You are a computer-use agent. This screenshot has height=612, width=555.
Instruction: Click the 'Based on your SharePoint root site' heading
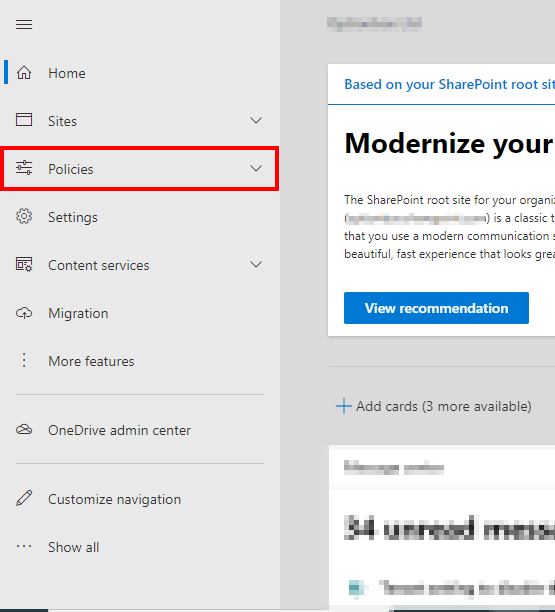450,84
